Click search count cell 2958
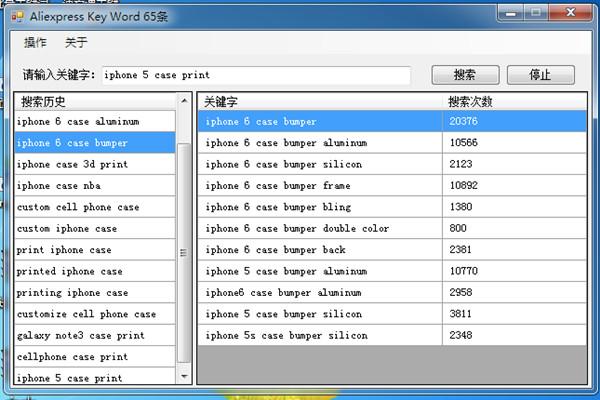The height and width of the screenshot is (400, 600). click(515, 293)
